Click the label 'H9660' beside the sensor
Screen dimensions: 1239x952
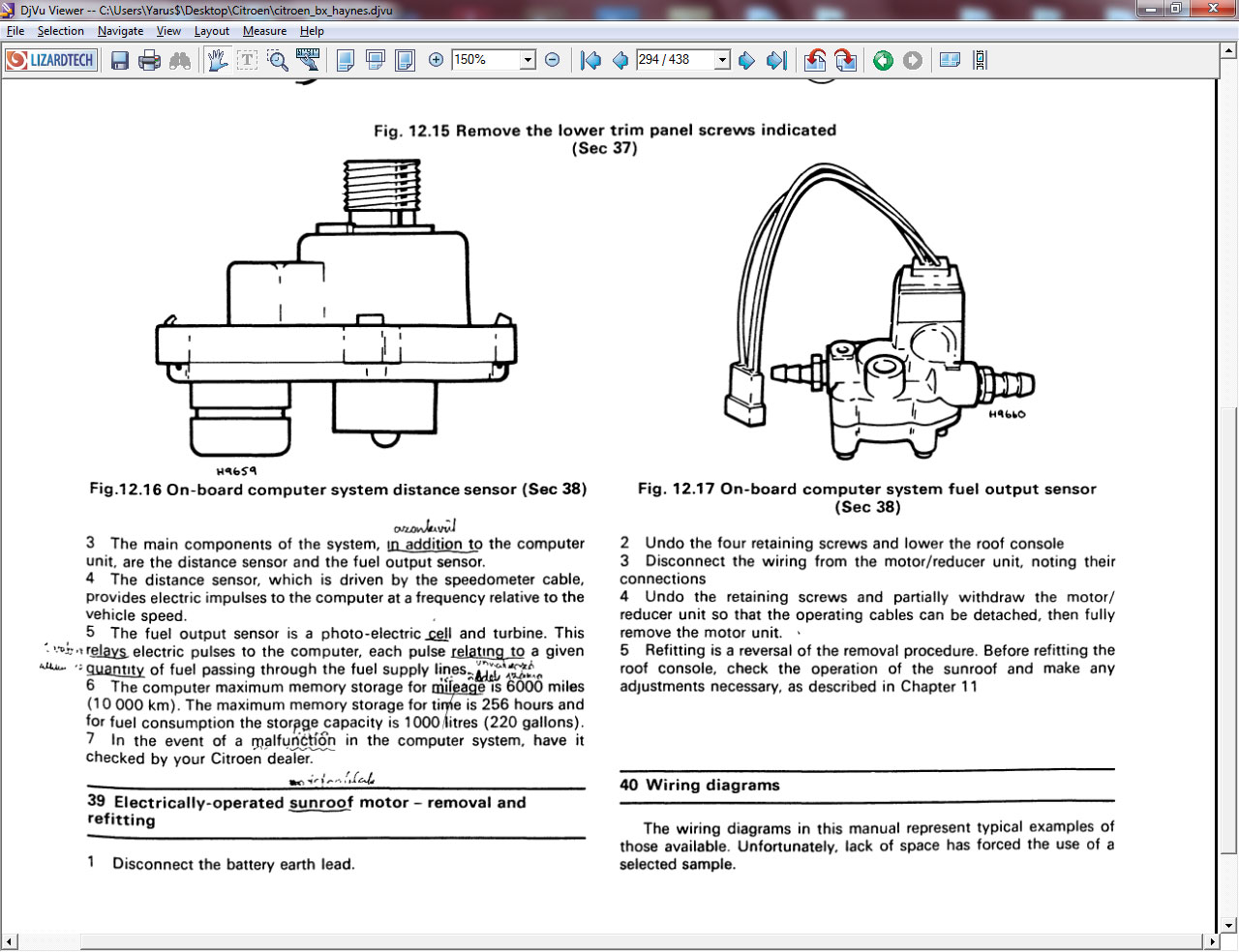(x=1007, y=414)
